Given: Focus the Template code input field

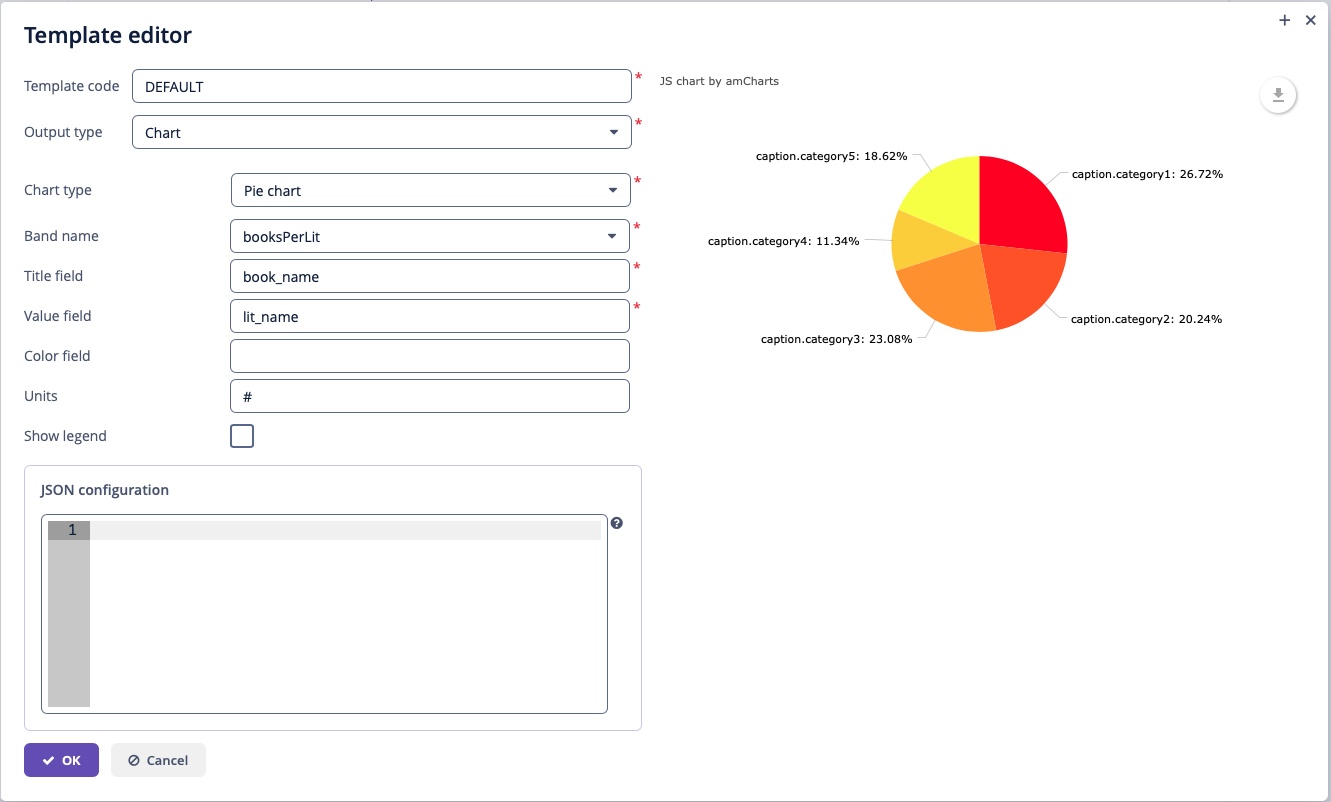Looking at the screenshot, I should (x=382, y=86).
